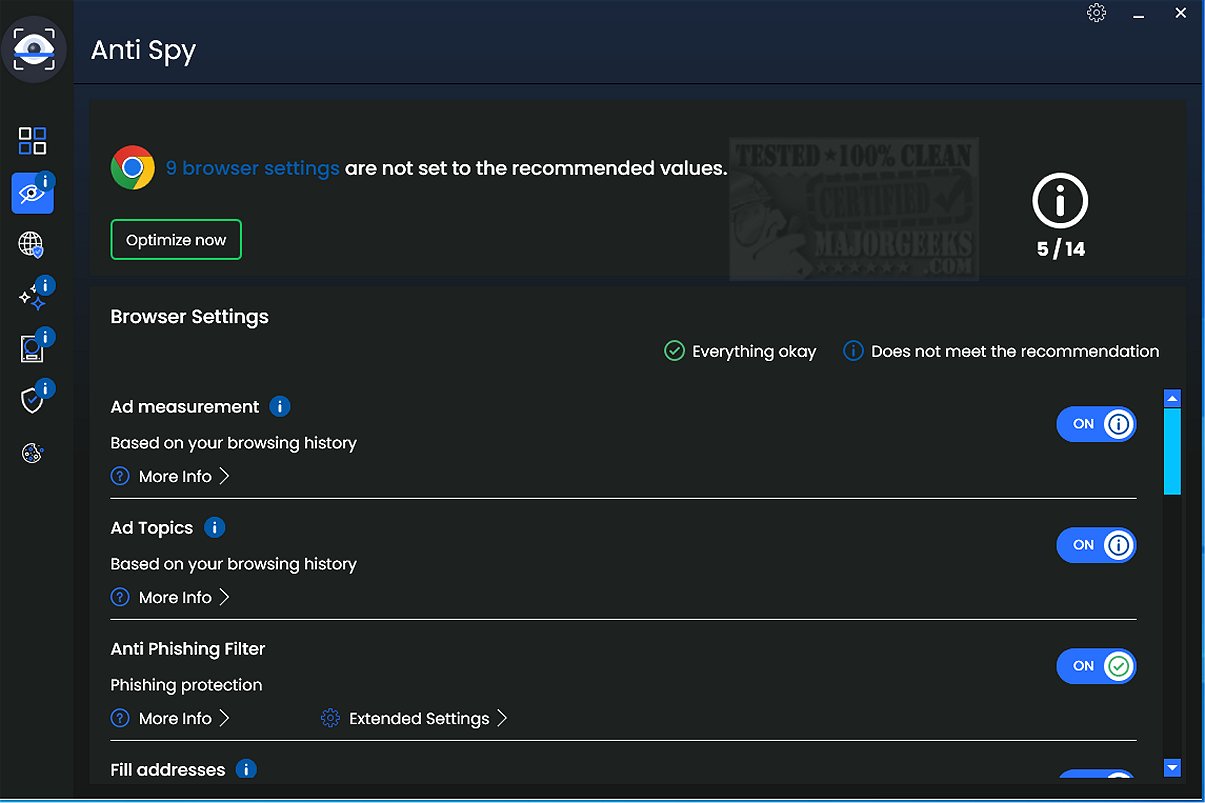Click the app eye logo
The image size is (1205, 803).
pyautogui.click(x=35, y=49)
